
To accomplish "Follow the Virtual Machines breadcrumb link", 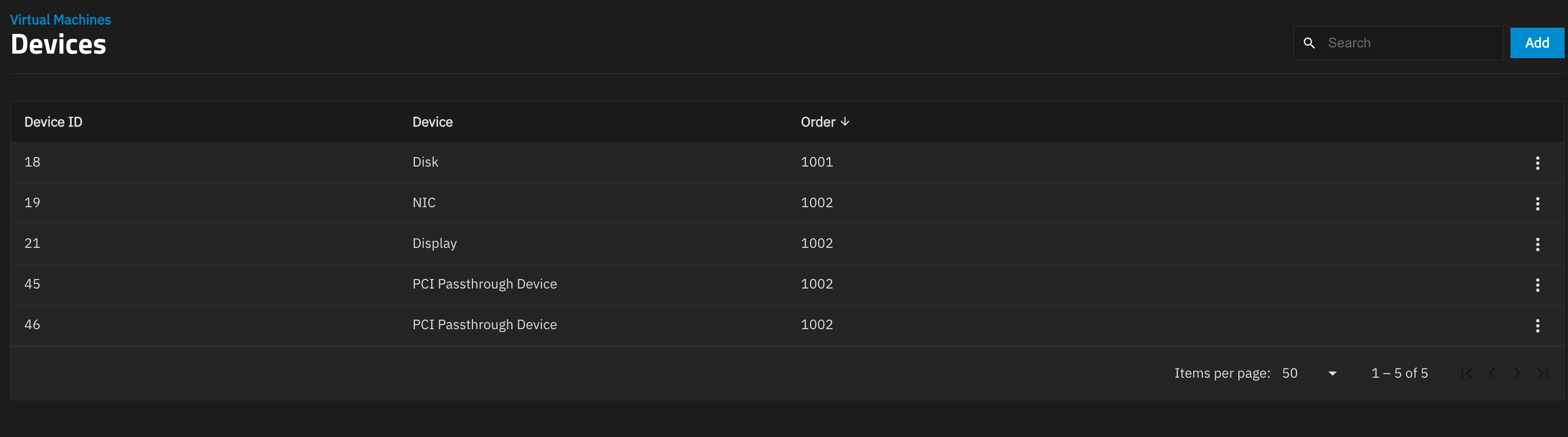I will pyautogui.click(x=60, y=19).
